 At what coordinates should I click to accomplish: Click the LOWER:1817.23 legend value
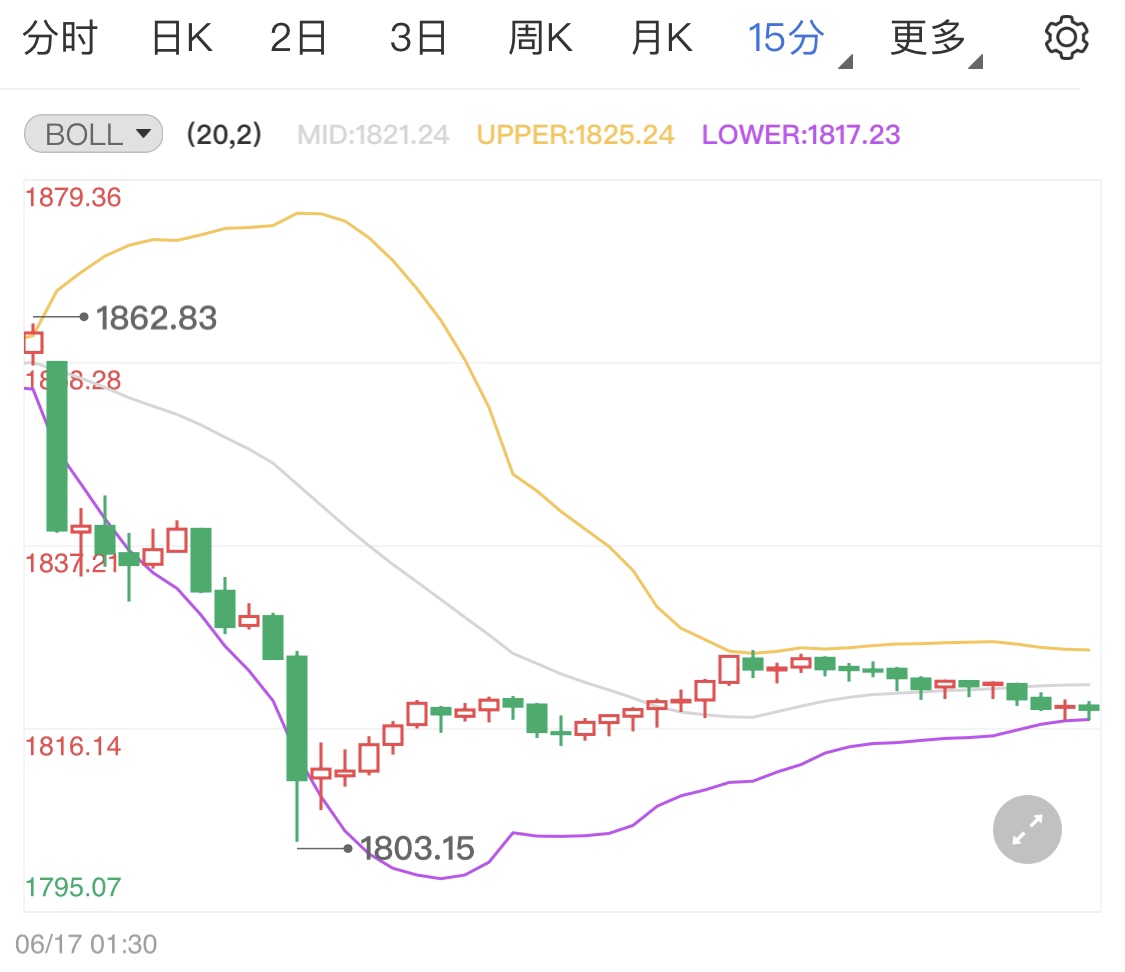(x=801, y=134)
